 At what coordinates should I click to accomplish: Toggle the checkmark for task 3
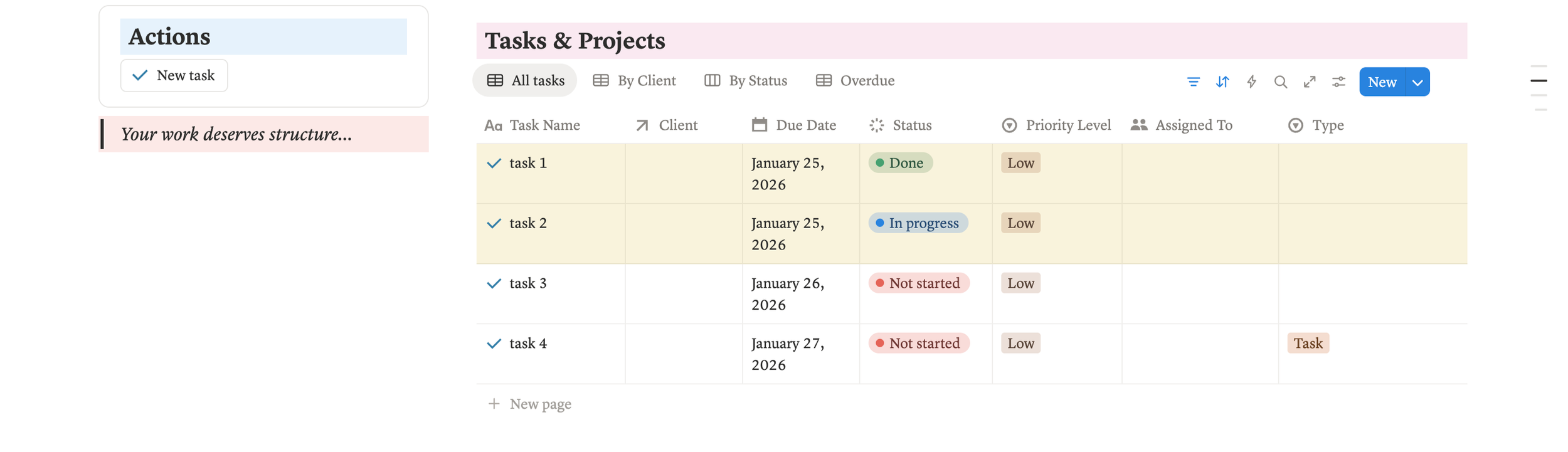494,283
